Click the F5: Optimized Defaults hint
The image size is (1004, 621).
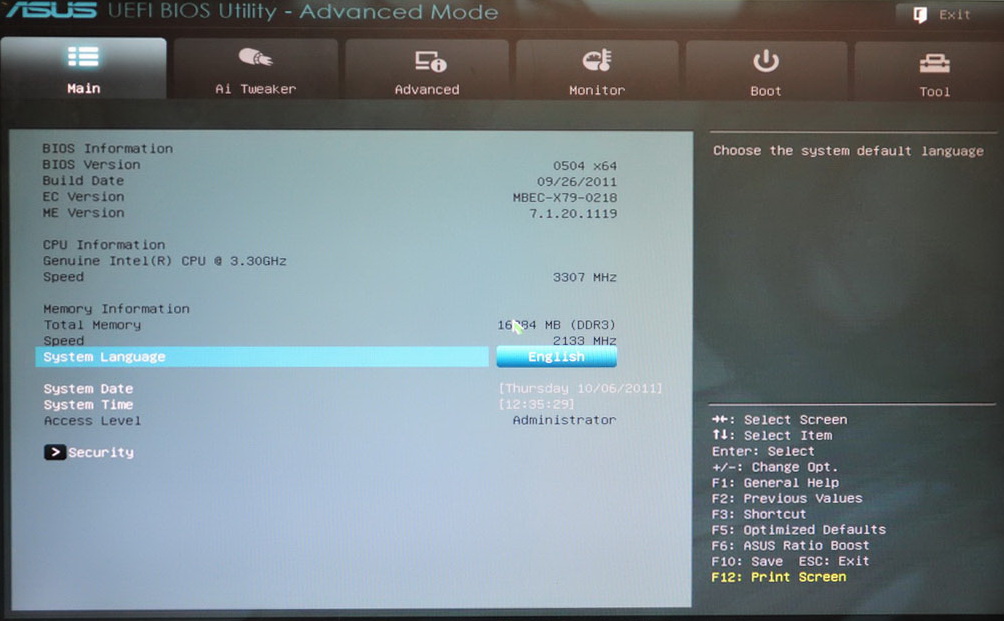[799, 529]
